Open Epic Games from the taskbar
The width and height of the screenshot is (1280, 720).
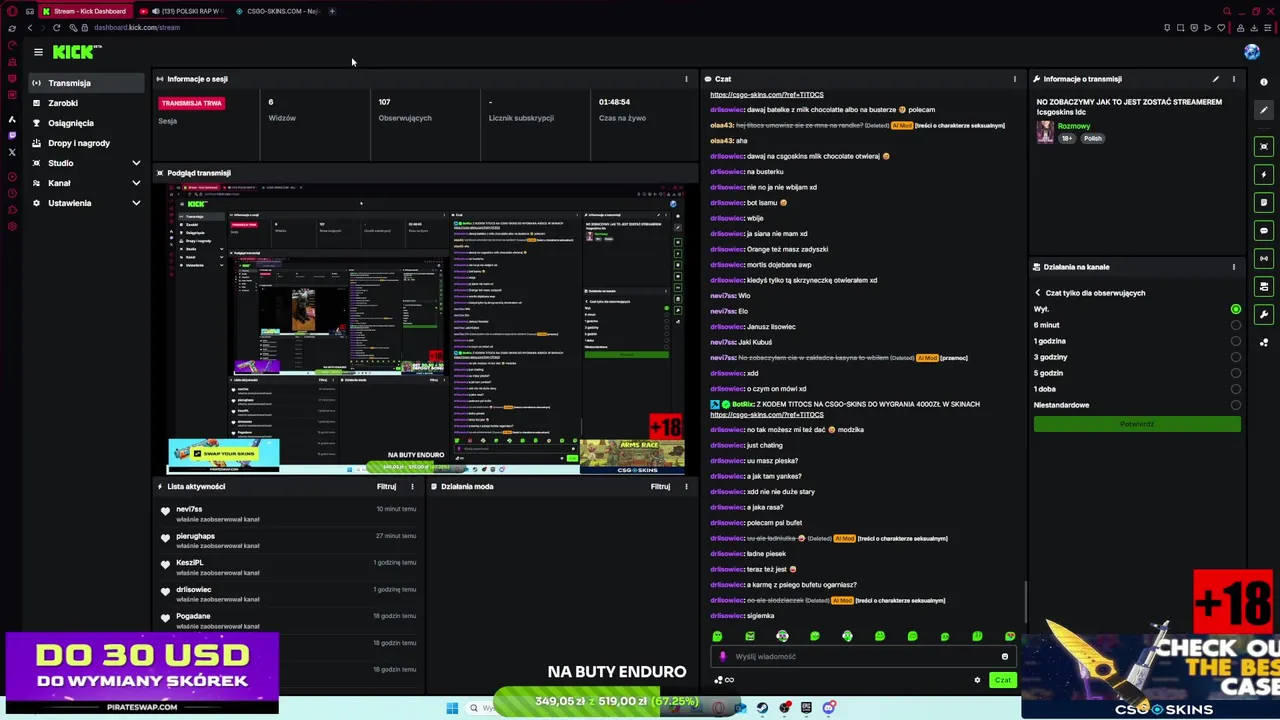click(x=806, y=708)
